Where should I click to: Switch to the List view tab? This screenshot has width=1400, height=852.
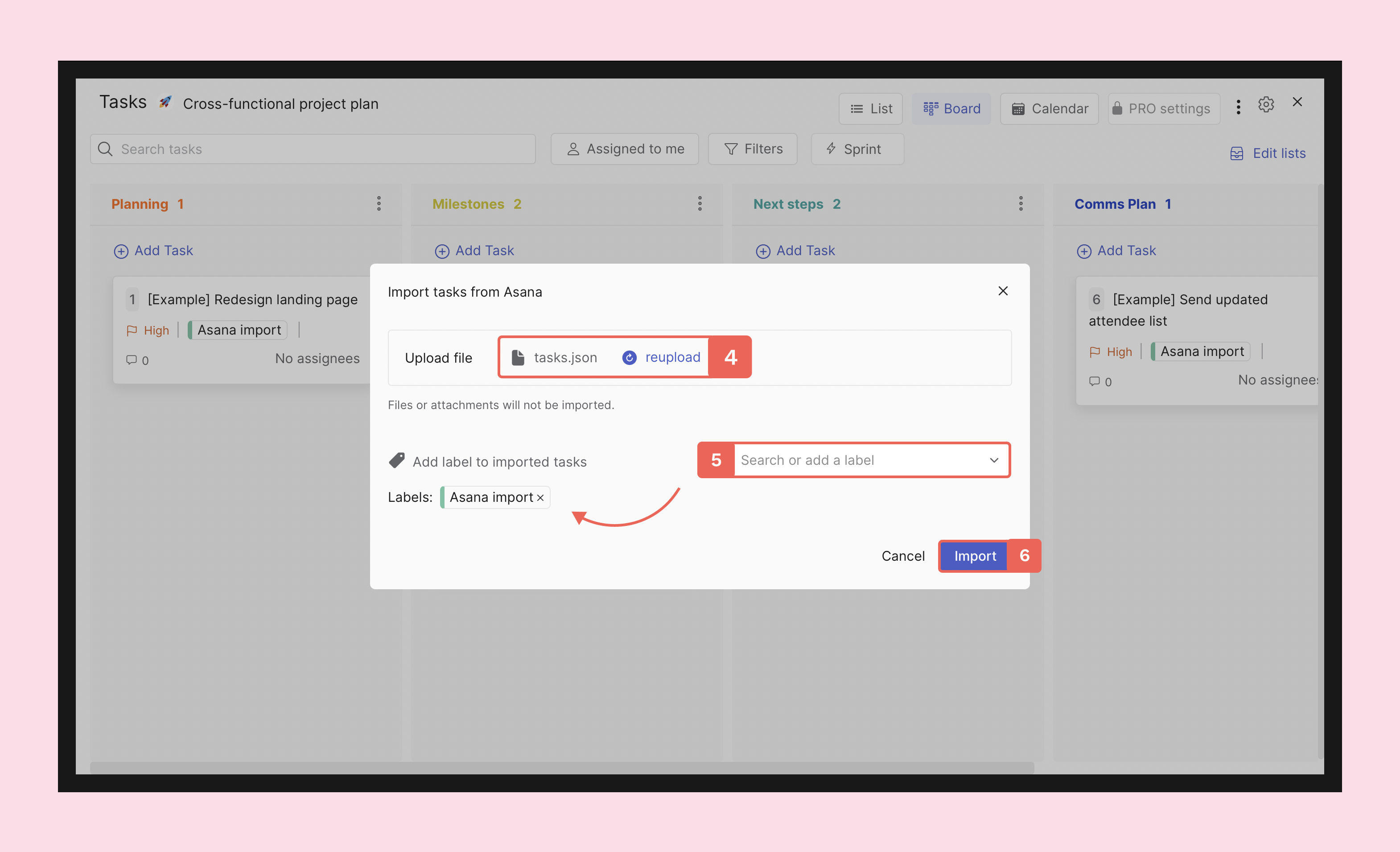[870, 108]
